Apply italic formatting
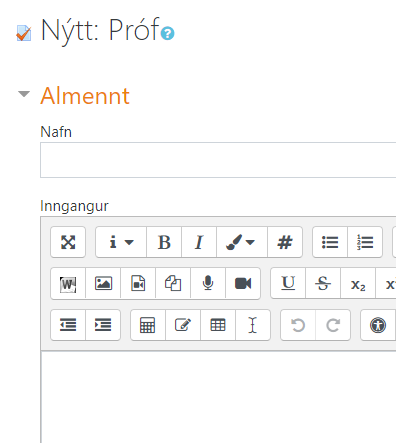Screen dimensions: 396x443 coord(199,242)
